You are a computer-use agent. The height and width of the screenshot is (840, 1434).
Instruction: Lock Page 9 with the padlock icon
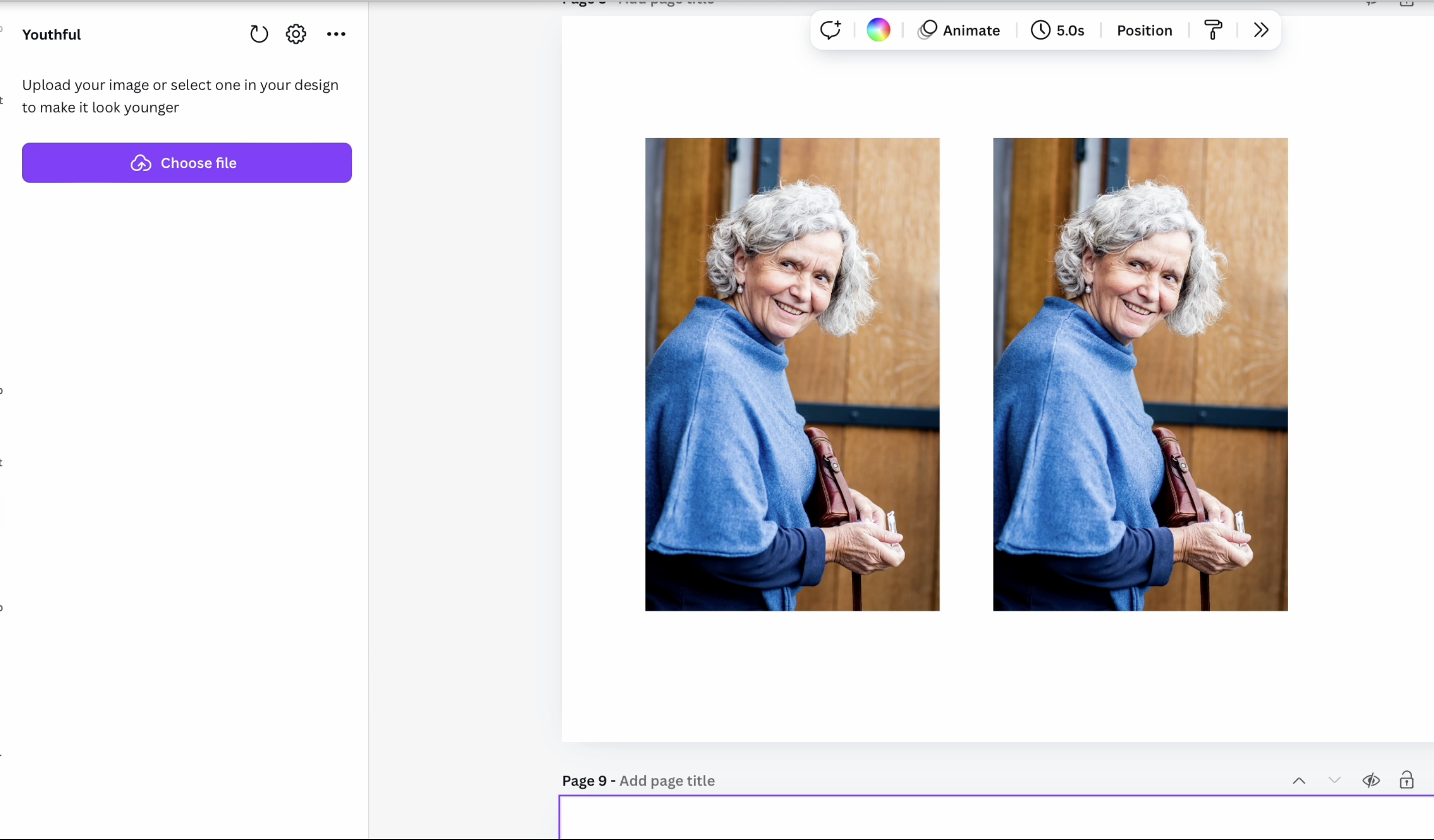pyautogui.click(x=1406, y=780)
